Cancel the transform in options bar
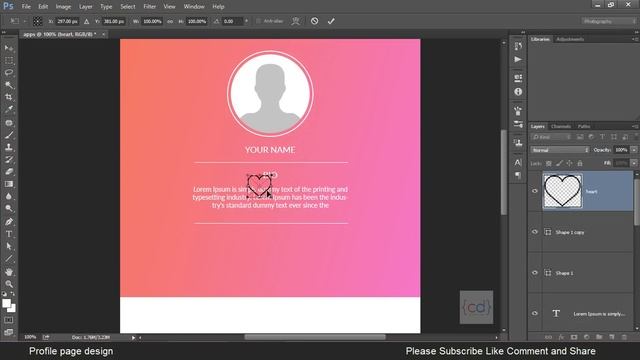 point(314,21)
